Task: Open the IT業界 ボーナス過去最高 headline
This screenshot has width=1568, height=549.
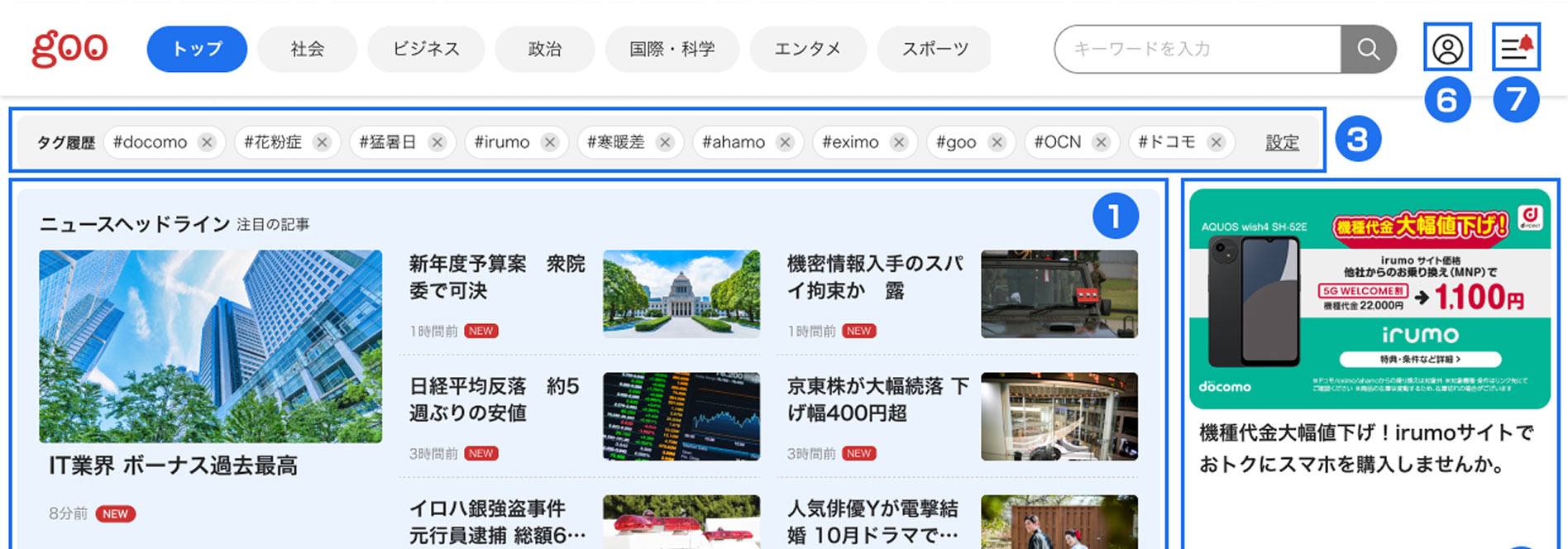Action: 173,465
